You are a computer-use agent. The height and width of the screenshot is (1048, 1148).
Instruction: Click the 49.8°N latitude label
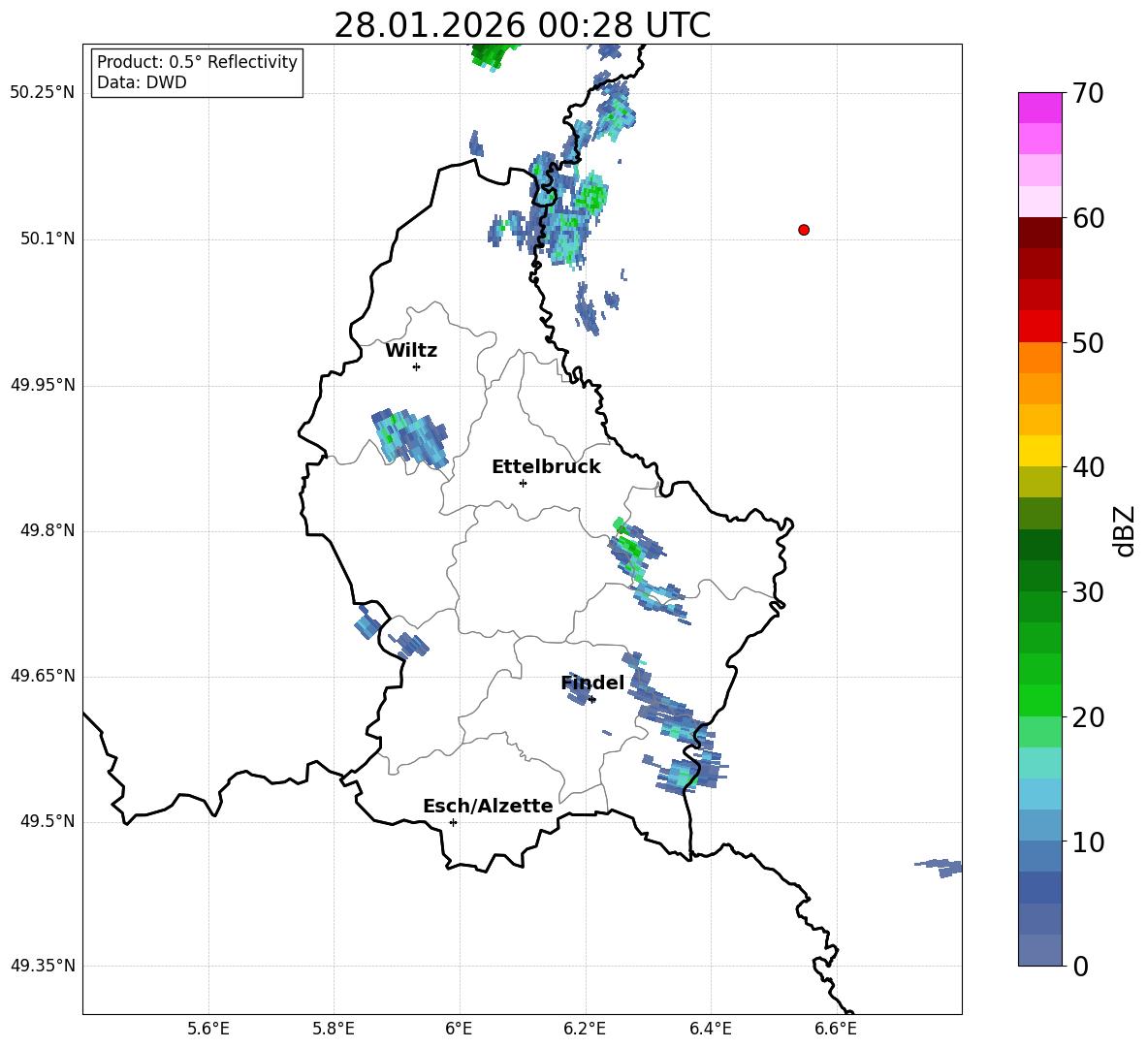coord(48,530)
